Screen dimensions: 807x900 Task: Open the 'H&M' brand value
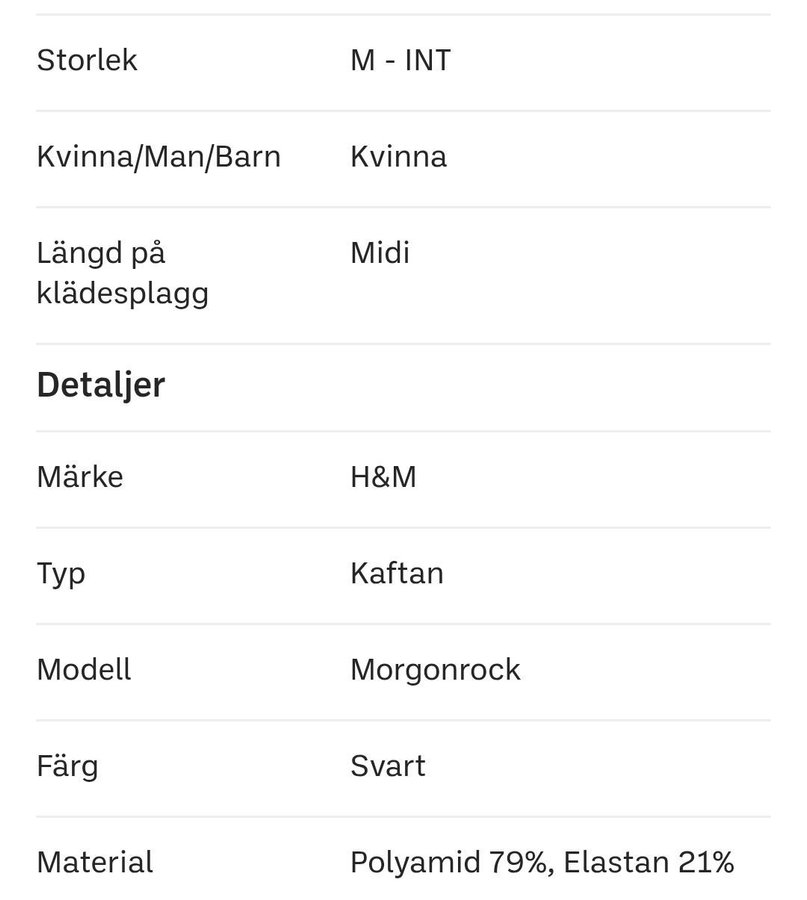click(383, 477)
